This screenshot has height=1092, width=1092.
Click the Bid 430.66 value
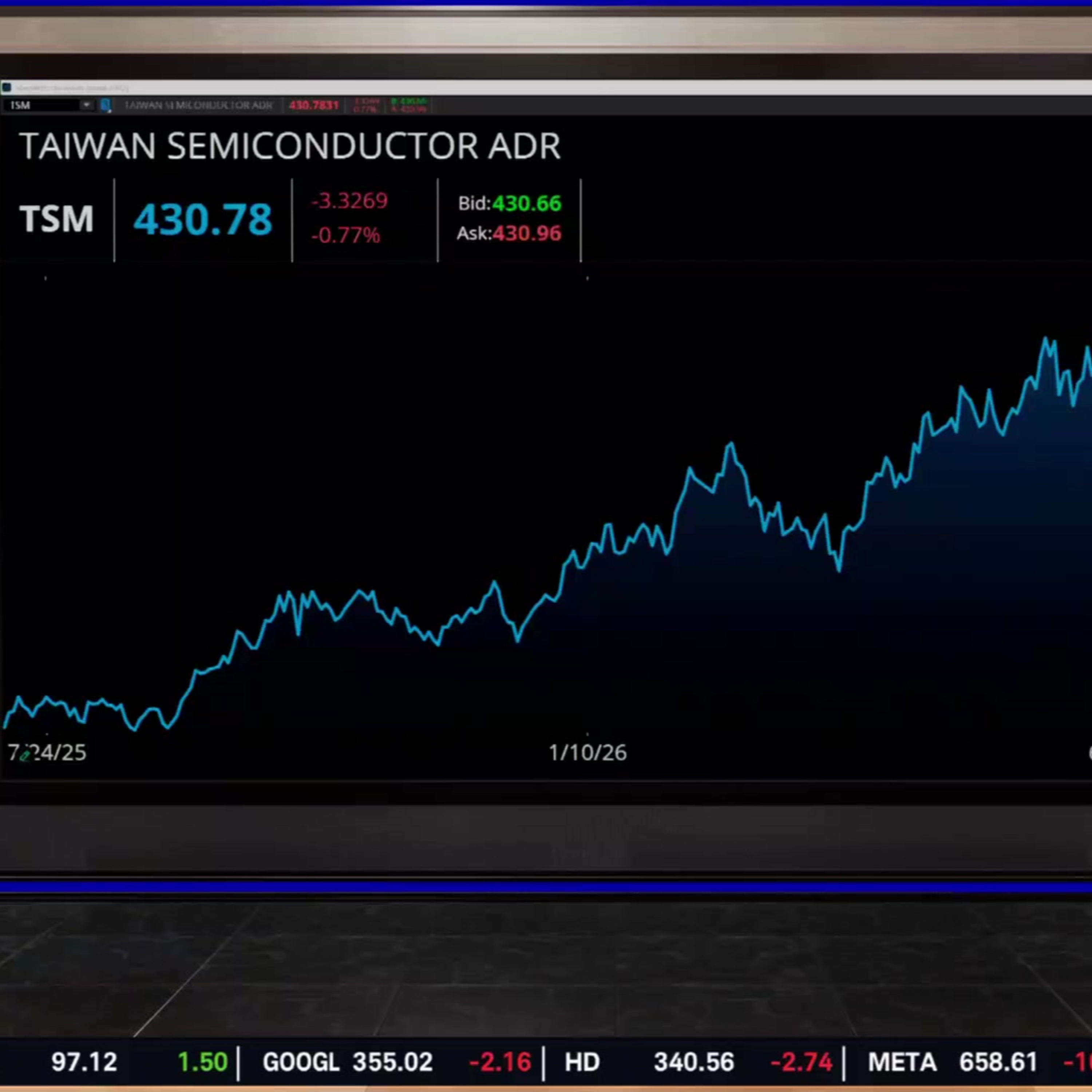tap(526, 203)
